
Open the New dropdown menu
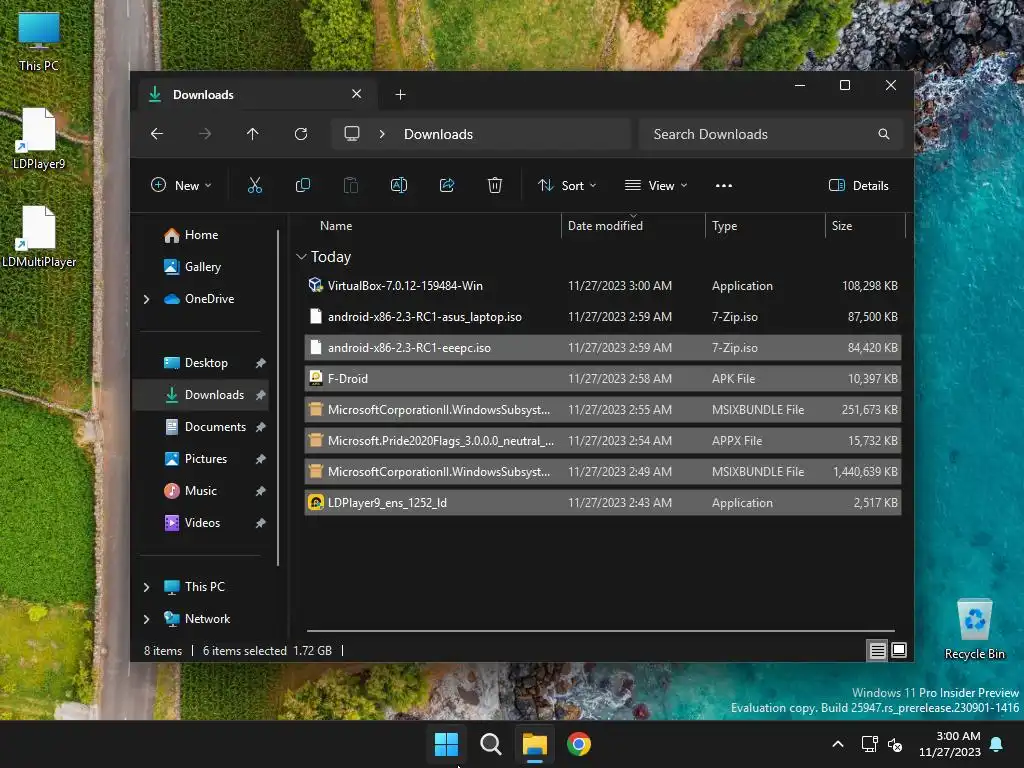(x=182, y=185)
